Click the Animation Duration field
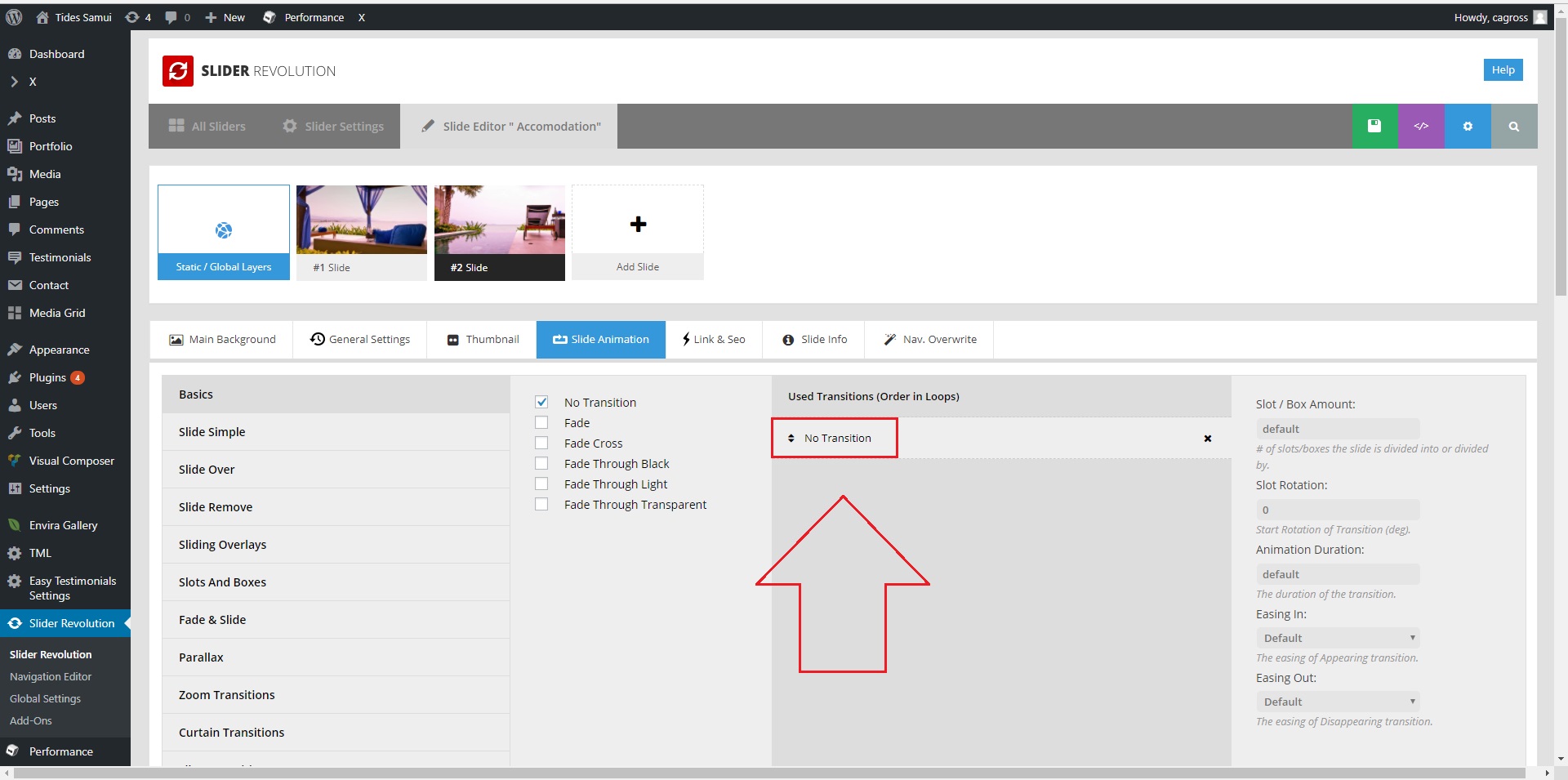 1338,574
